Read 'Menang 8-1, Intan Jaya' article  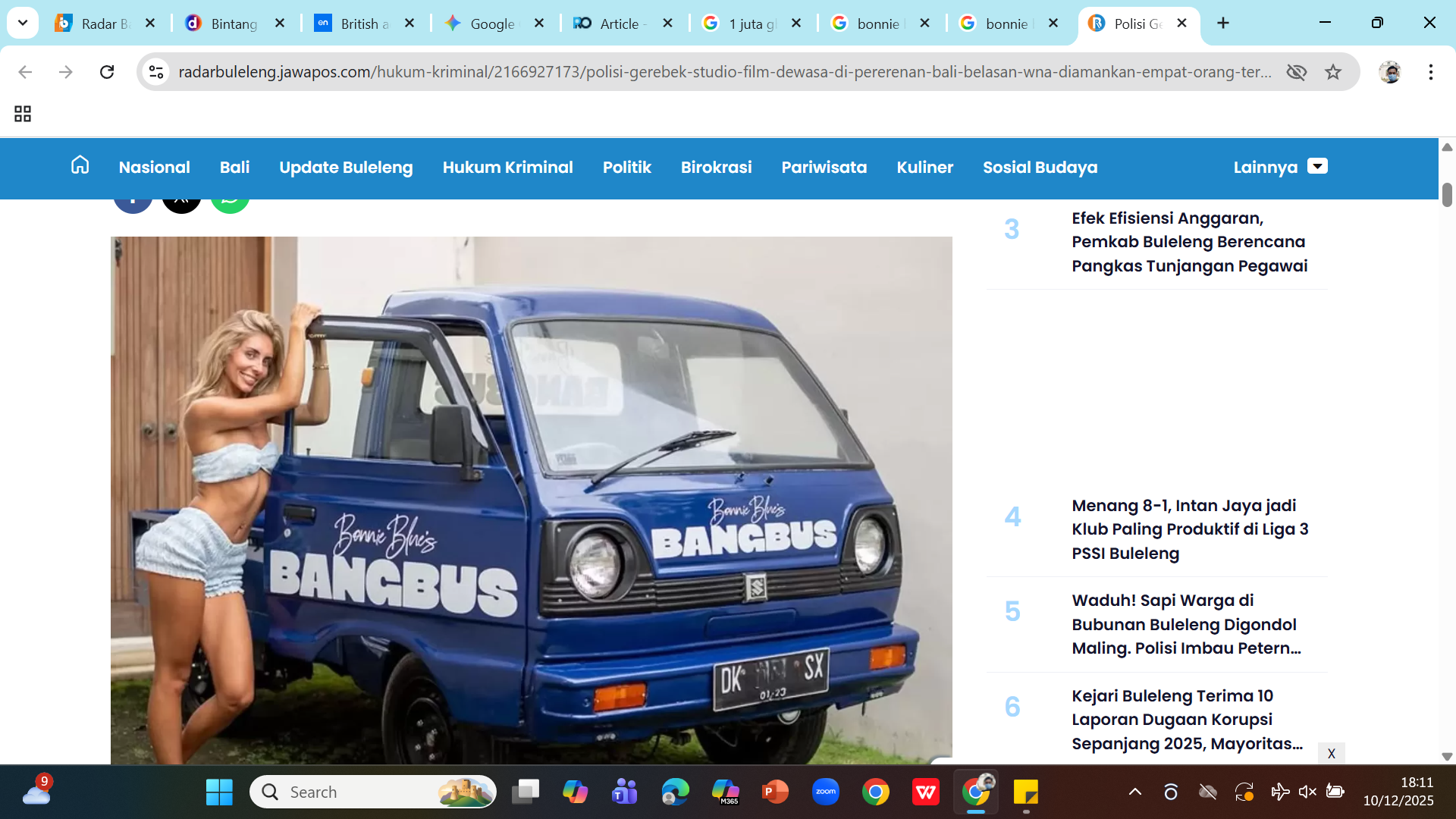[x=1190, y=529]
